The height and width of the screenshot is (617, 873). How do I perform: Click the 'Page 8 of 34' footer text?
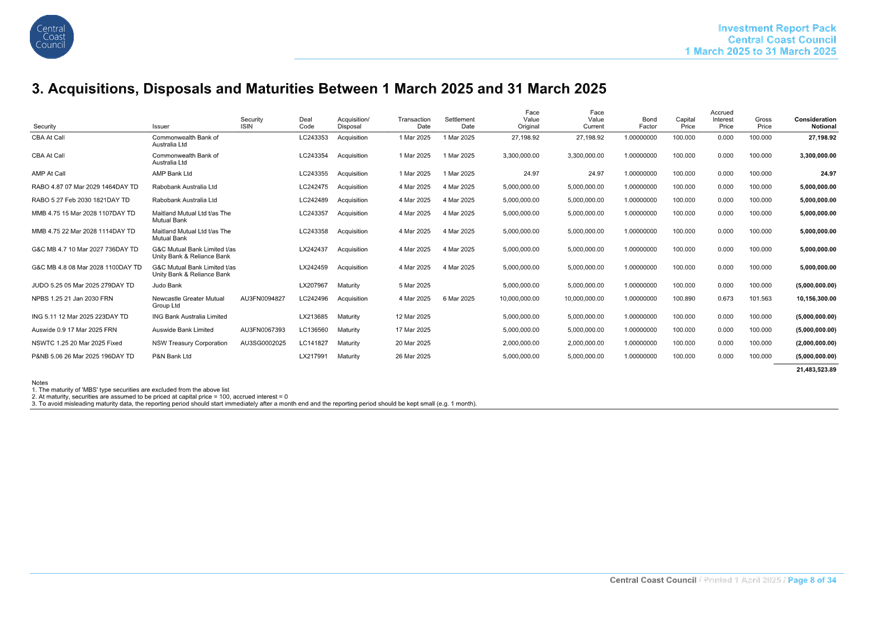tap(812, 580)
